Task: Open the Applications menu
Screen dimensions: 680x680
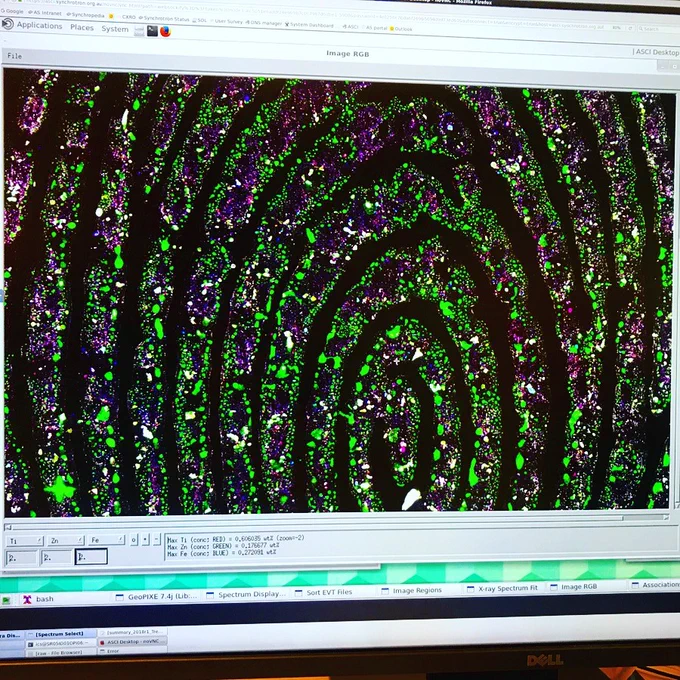Action: (39, 26)
